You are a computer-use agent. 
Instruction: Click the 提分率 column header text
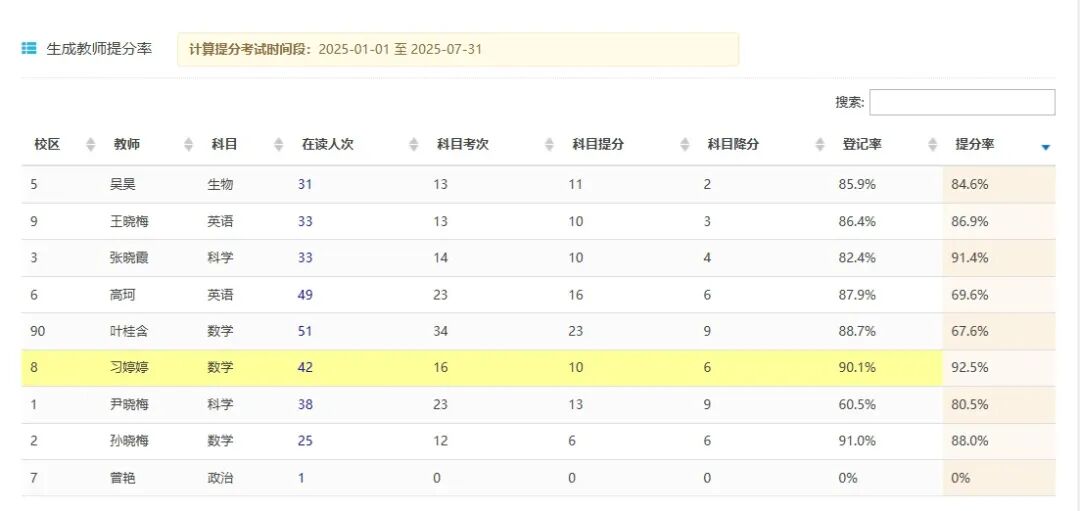click(x=974, y=144)
